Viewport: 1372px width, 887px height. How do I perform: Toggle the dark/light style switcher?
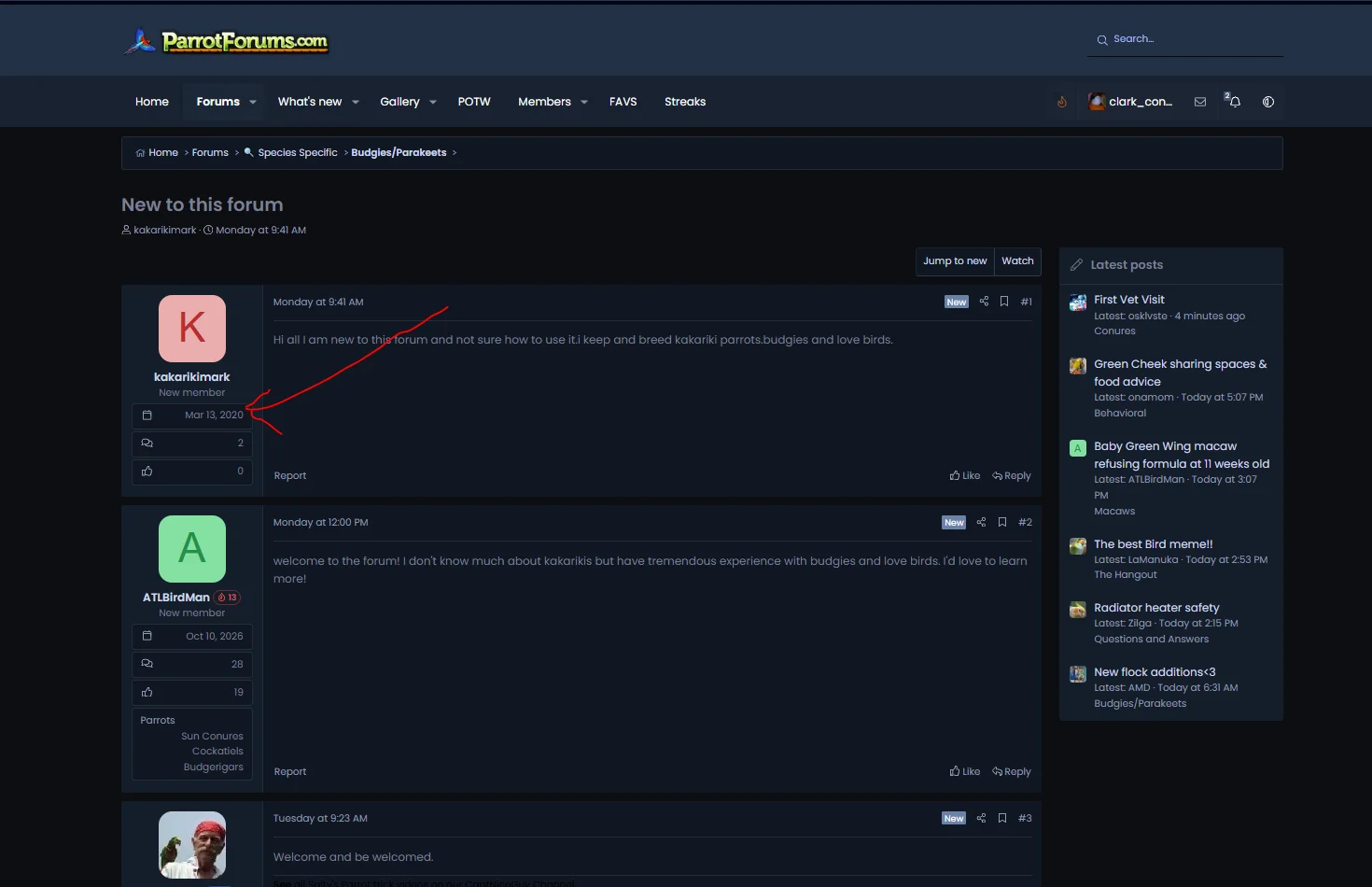(x=1268, y=102)
